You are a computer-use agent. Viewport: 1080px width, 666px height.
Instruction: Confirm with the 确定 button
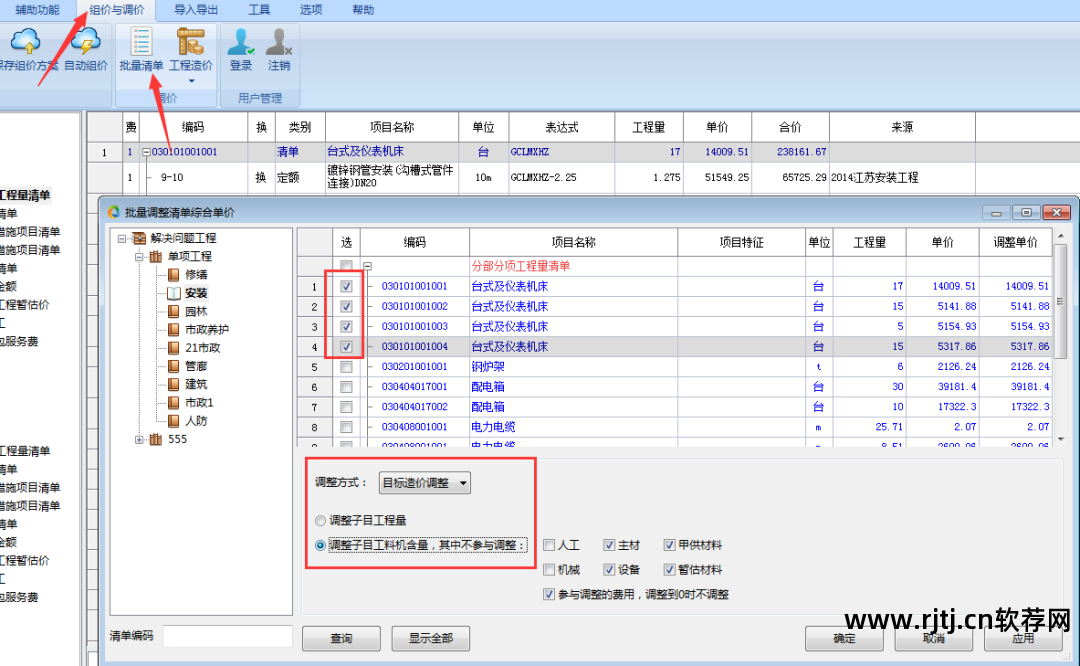pyautogui.click(x=844, y=638)
